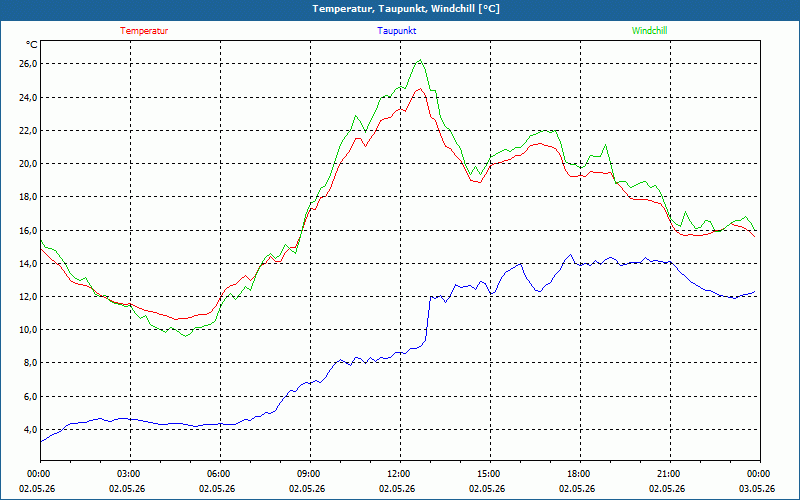
Task: Click the 18:00 time axis label
Action: point(580,473)
